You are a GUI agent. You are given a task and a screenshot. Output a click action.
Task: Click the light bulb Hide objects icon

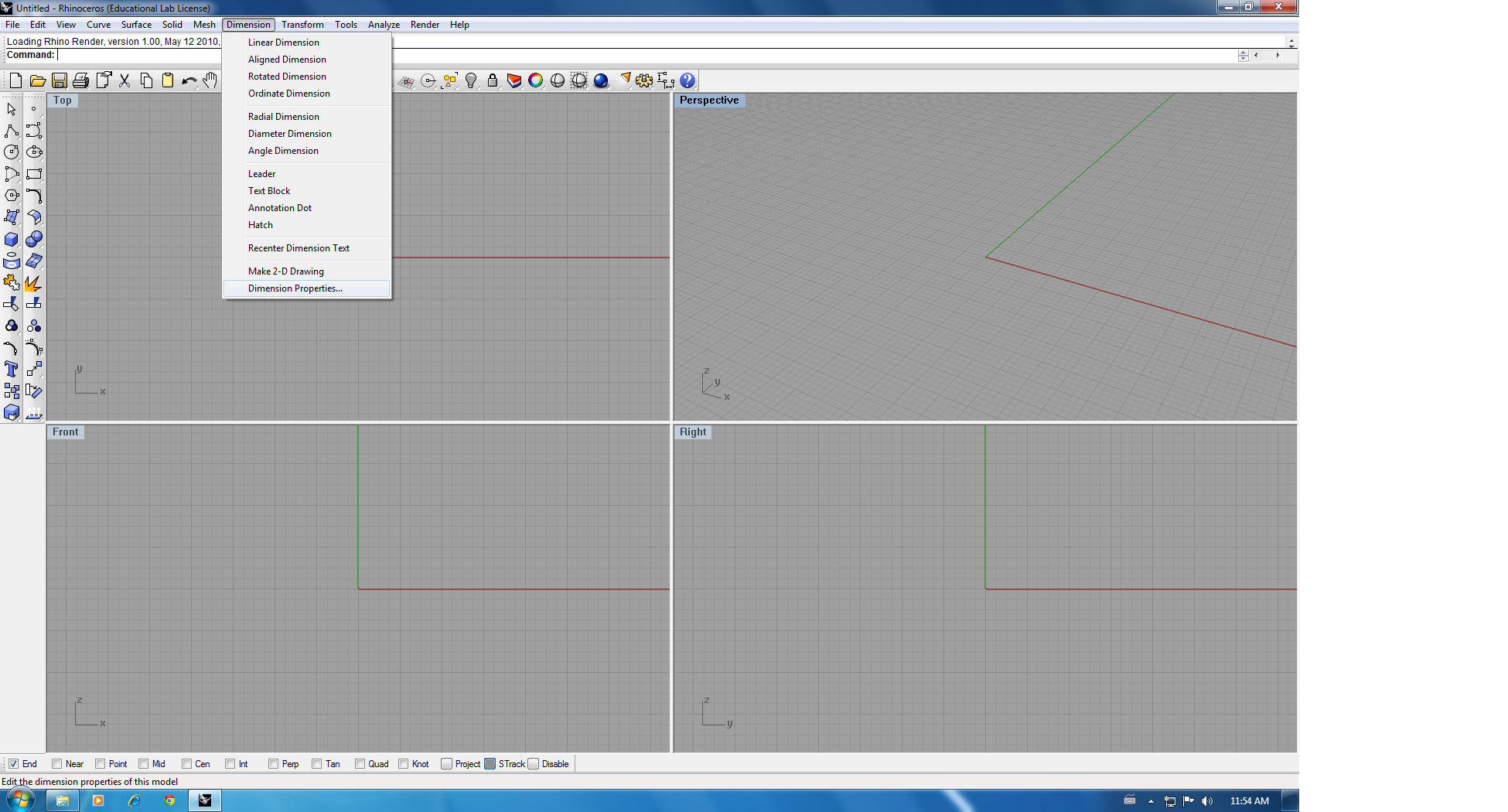click(x=471, y=80)
